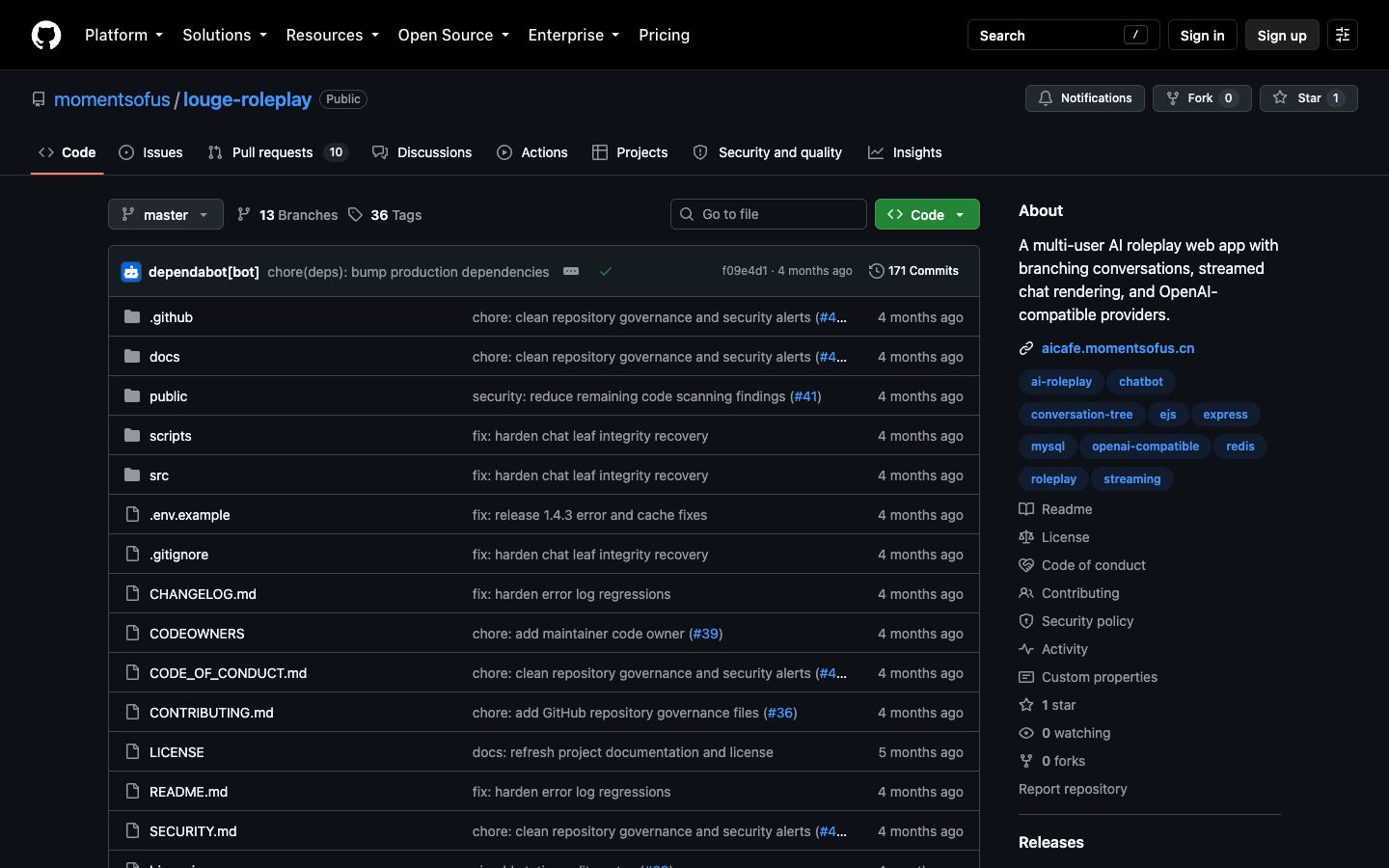
Task: Open the momentsofus owner link
Action: click(112, 99)
